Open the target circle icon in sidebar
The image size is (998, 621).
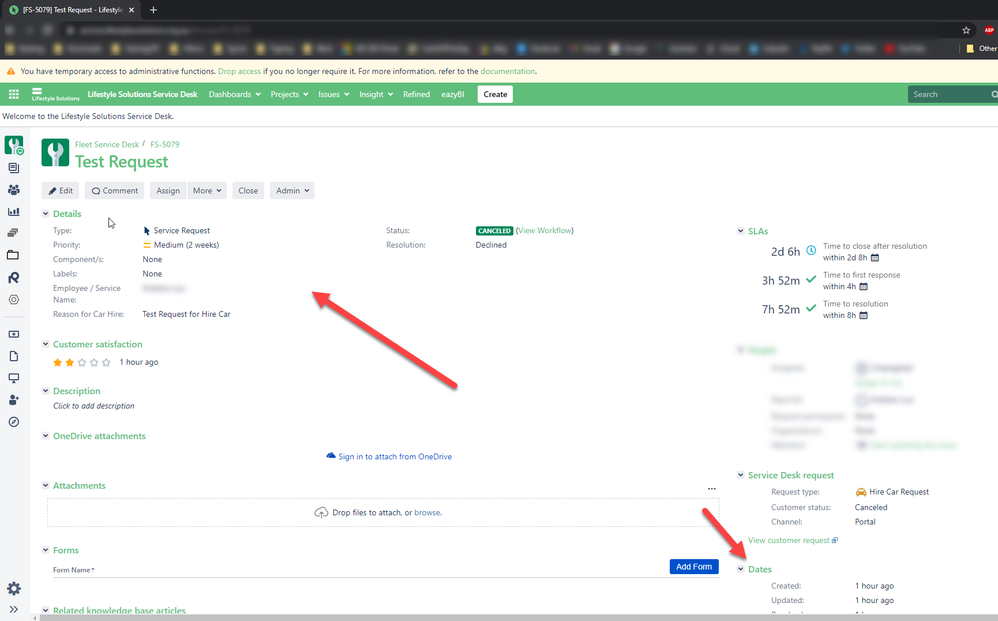point(13,299)
